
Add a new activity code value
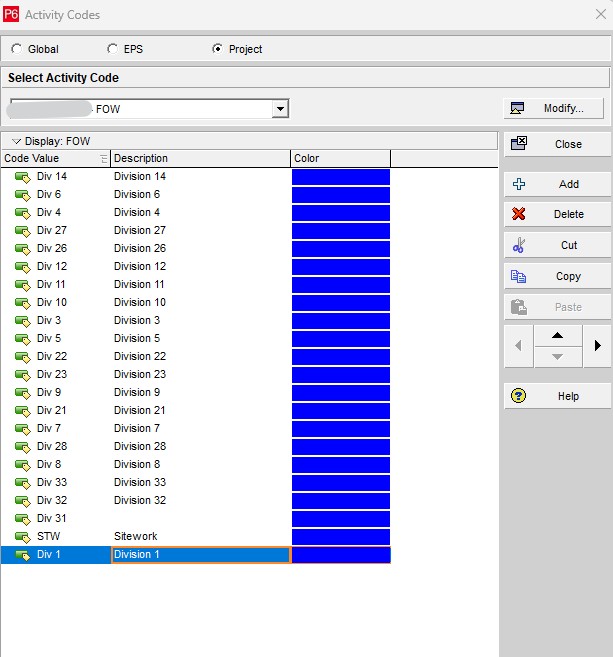pos(556,184)
